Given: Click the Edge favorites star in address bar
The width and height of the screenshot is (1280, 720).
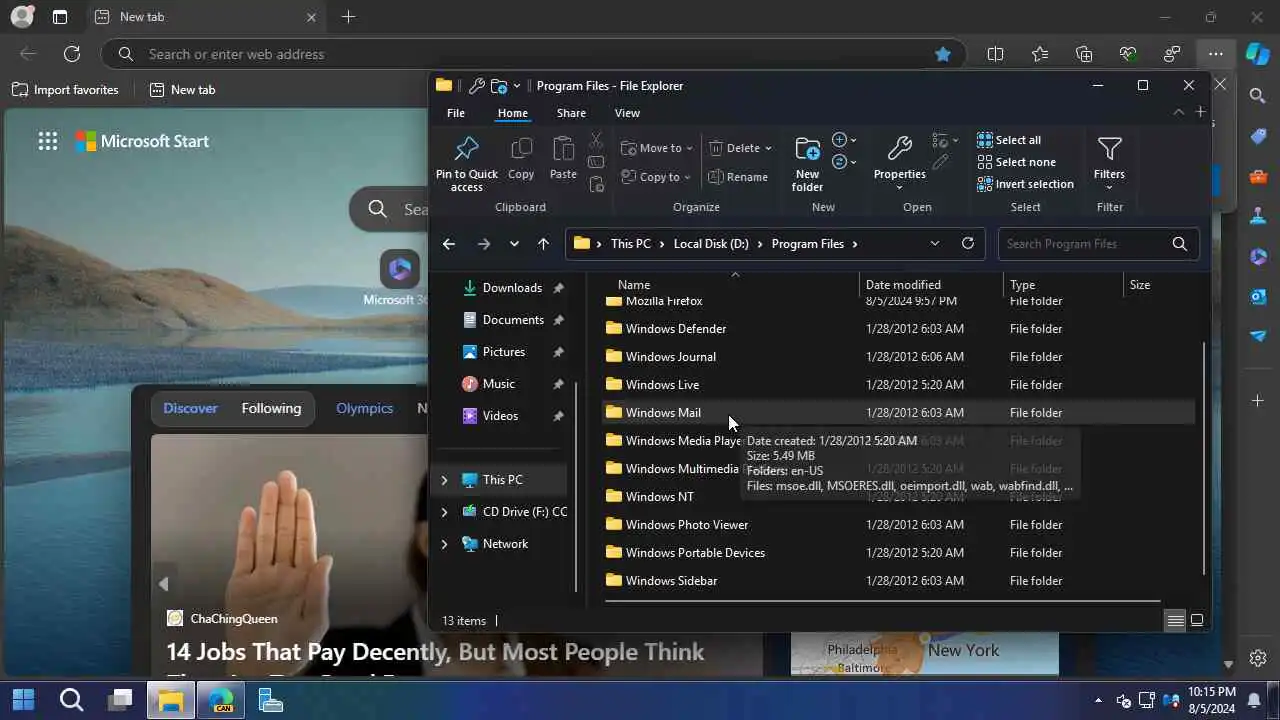Looking at the screenshot, I should tap(942, 54).
